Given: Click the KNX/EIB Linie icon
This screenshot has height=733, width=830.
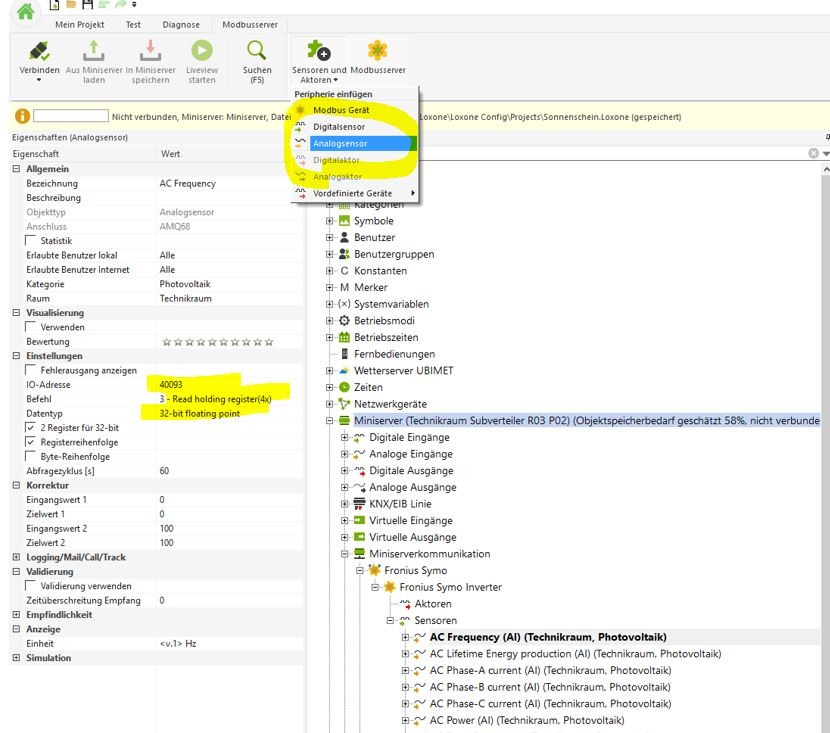Looking at the screenshot, I should [359, 503].
